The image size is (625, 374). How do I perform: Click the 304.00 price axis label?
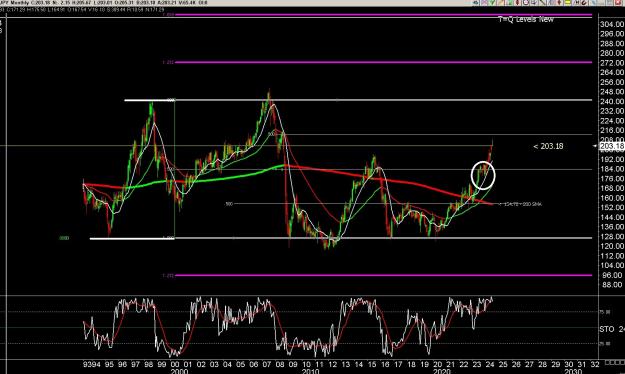611,24
